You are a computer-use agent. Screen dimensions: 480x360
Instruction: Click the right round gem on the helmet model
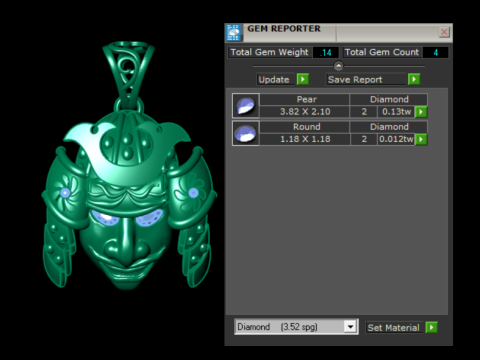coord(193,192)
